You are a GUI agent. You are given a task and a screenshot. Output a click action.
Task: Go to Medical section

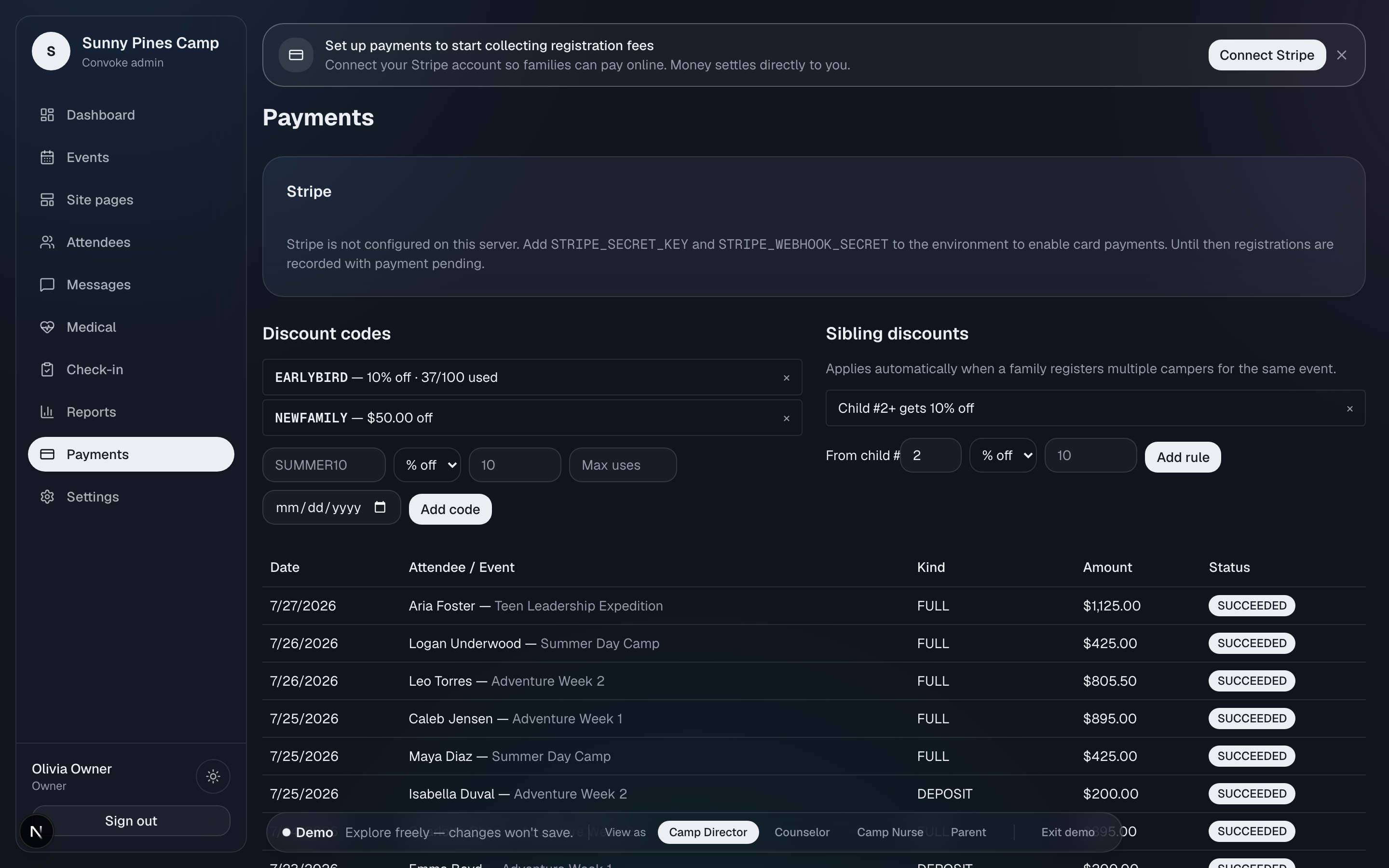point(131,327)
